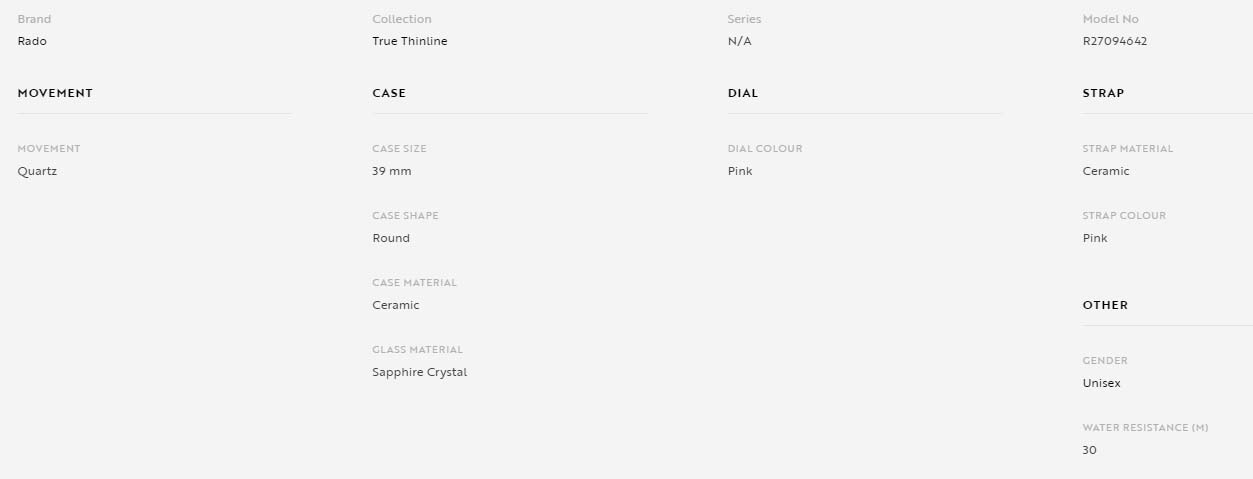Click the Pink dial colour value
This screenshot has height=479, width=1253.
point(740,171)
